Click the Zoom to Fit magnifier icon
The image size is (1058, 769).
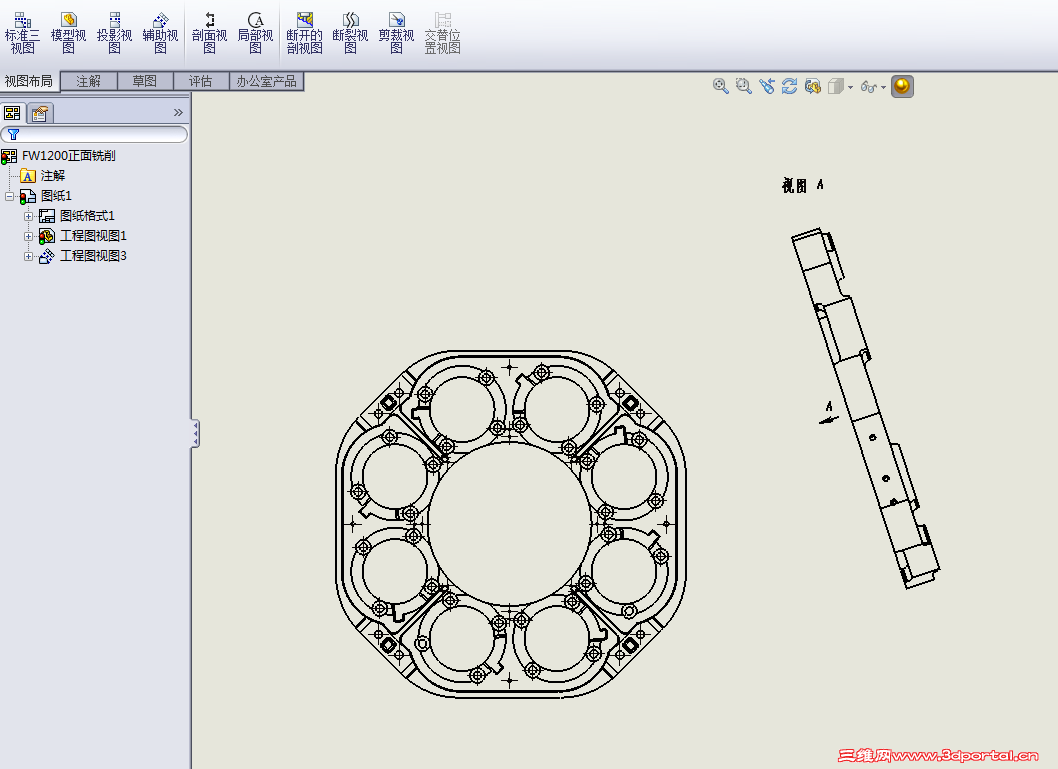721,86
